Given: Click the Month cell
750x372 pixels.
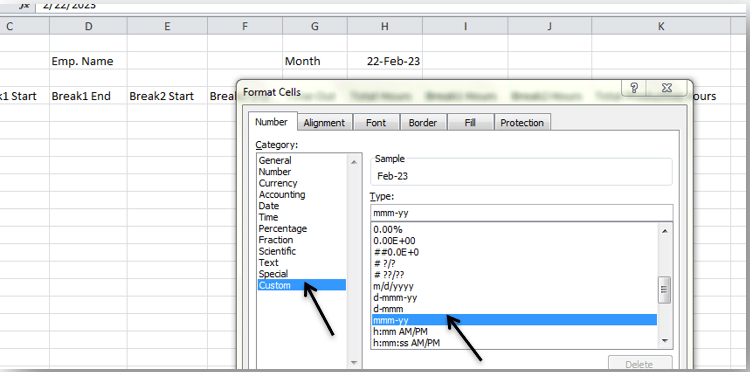Looking at the screenshot, I should [x=315, y=61].
